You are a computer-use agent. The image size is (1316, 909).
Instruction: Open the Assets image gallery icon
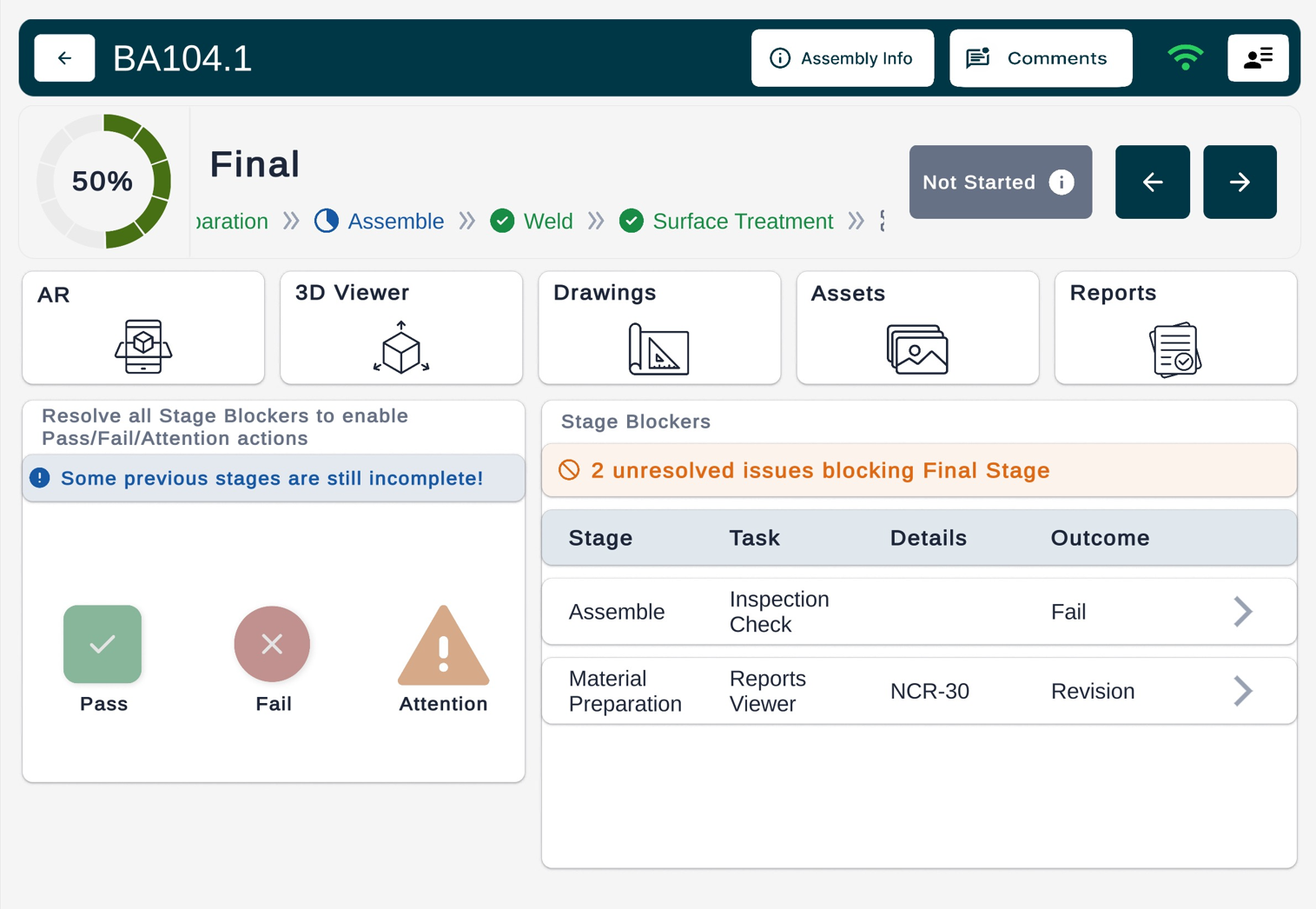coord(917,349)
